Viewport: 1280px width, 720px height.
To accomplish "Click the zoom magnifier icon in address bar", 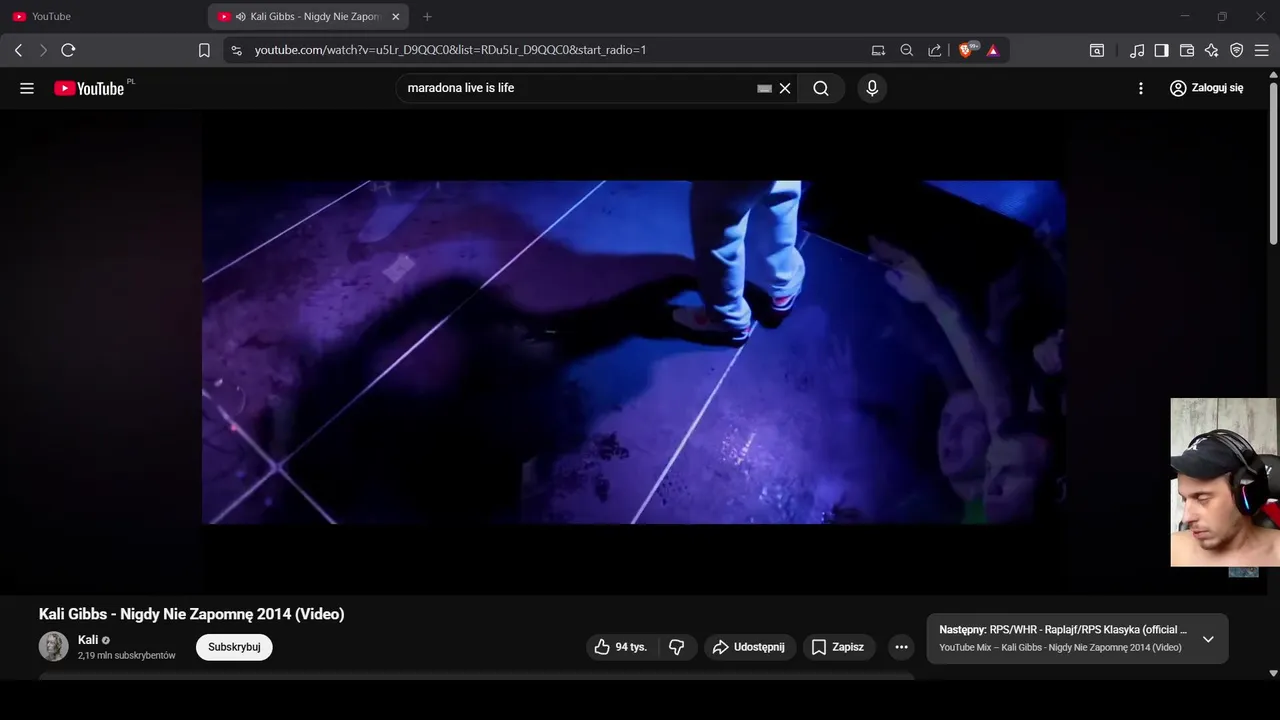I will tap(907, 50).
